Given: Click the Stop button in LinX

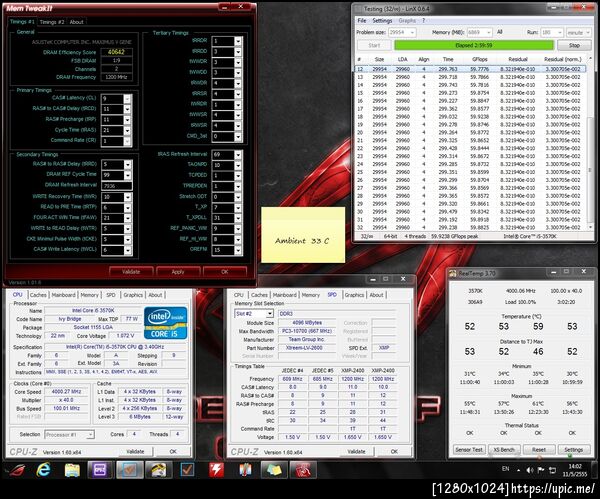Looking at the screenshot, I should point(574,45).
